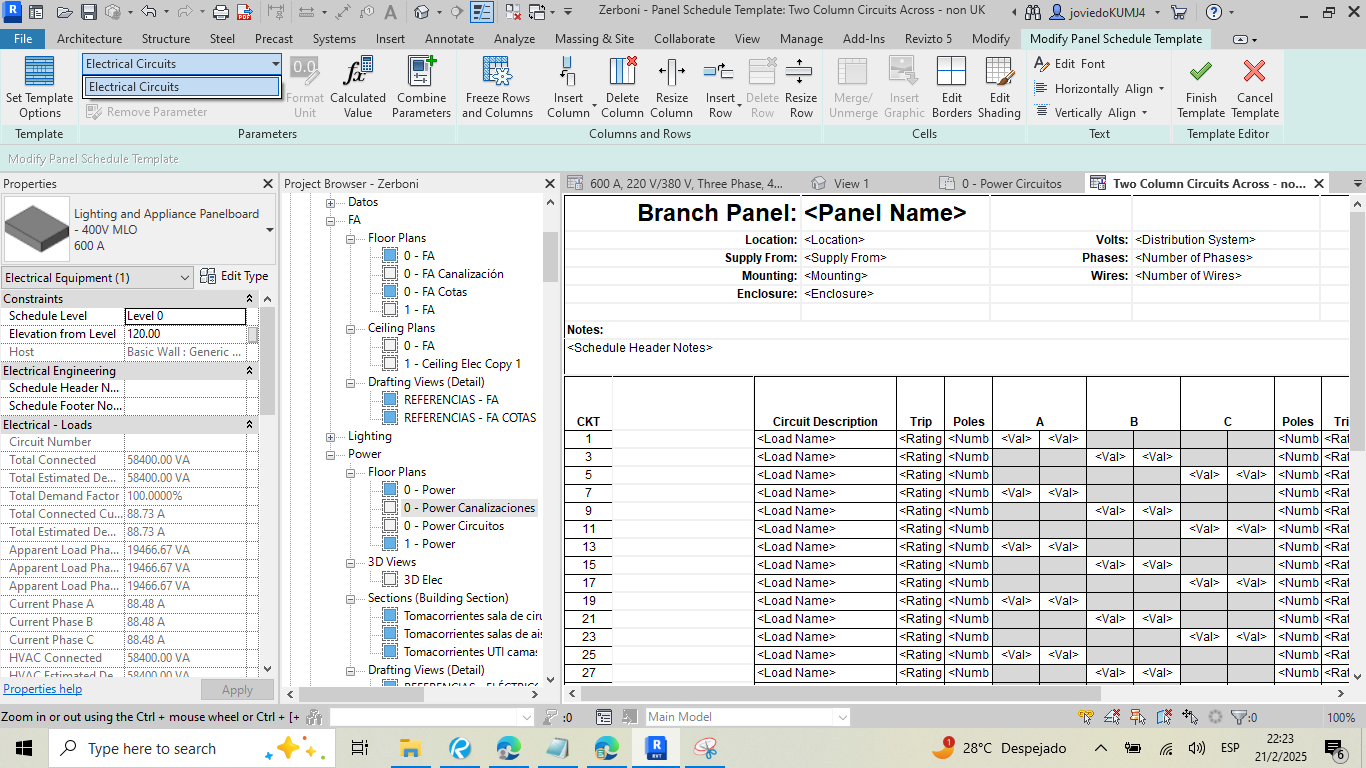The width and height of the screenshot is (1366, 768).
Task: Toggle the 1 - Ceiling Elec Copy 1 checkbox
Action: 390,364
